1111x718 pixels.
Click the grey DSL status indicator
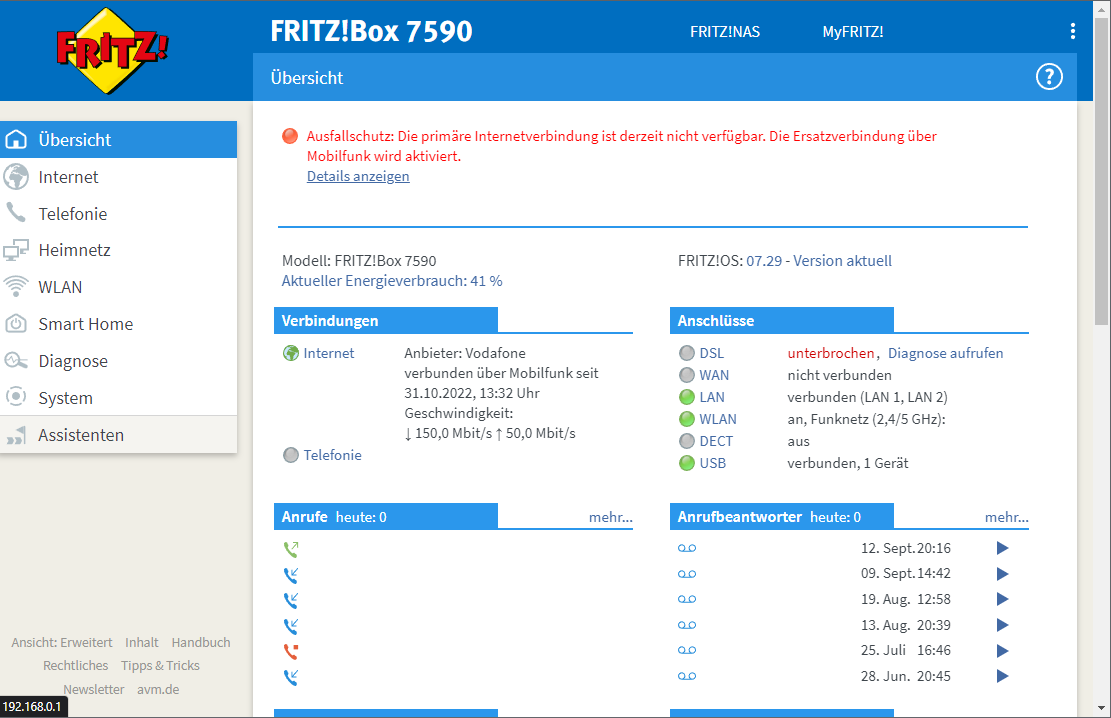click(x=687, y=353)
